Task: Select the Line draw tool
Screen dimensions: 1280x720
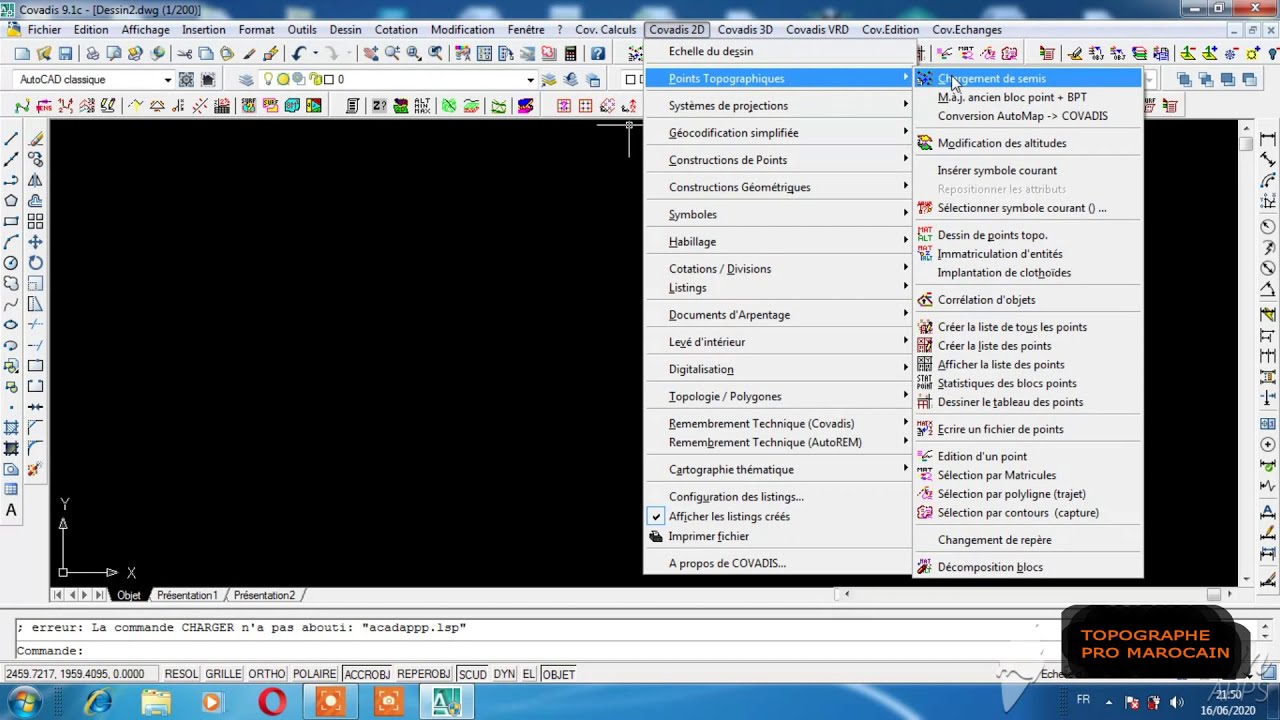Action: click(12, 139)
